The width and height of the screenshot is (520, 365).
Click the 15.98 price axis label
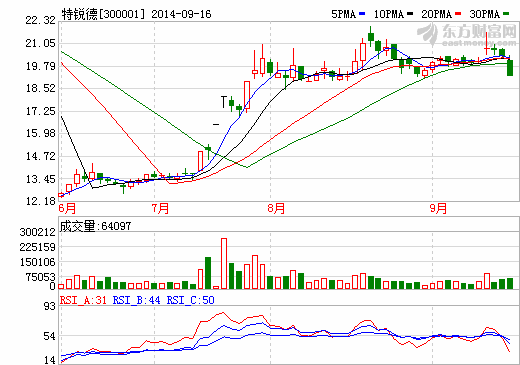pos(41,133)
